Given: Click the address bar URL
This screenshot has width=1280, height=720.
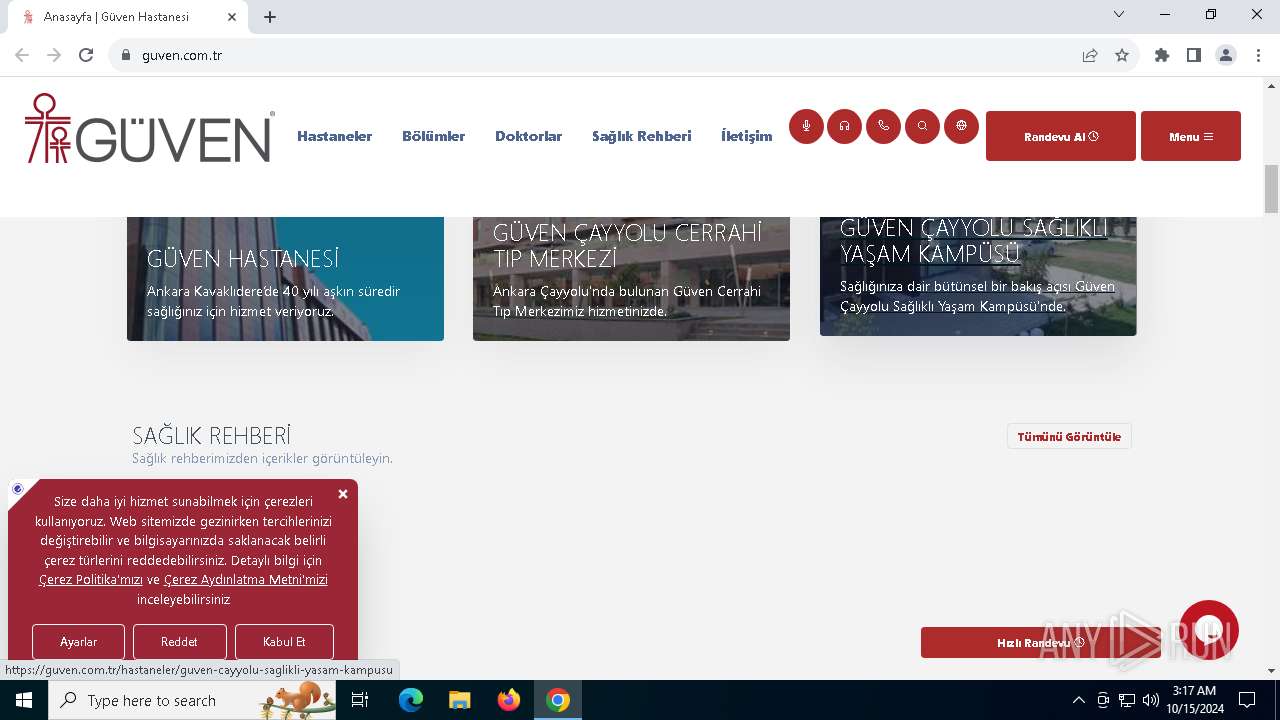Looking at the screenshot, I should pyautogui.click(x=182, y=55).
